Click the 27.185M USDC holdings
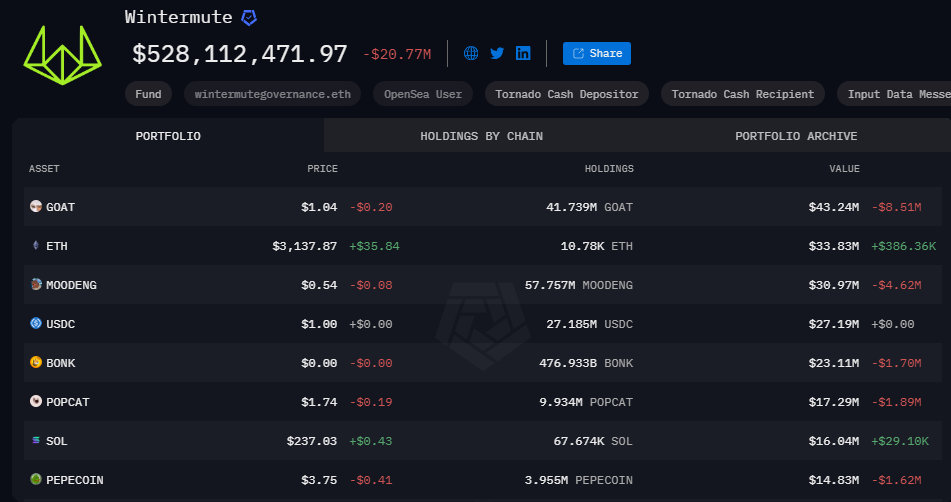The height and width of the screenshot is (502, 951). (590, 324)
